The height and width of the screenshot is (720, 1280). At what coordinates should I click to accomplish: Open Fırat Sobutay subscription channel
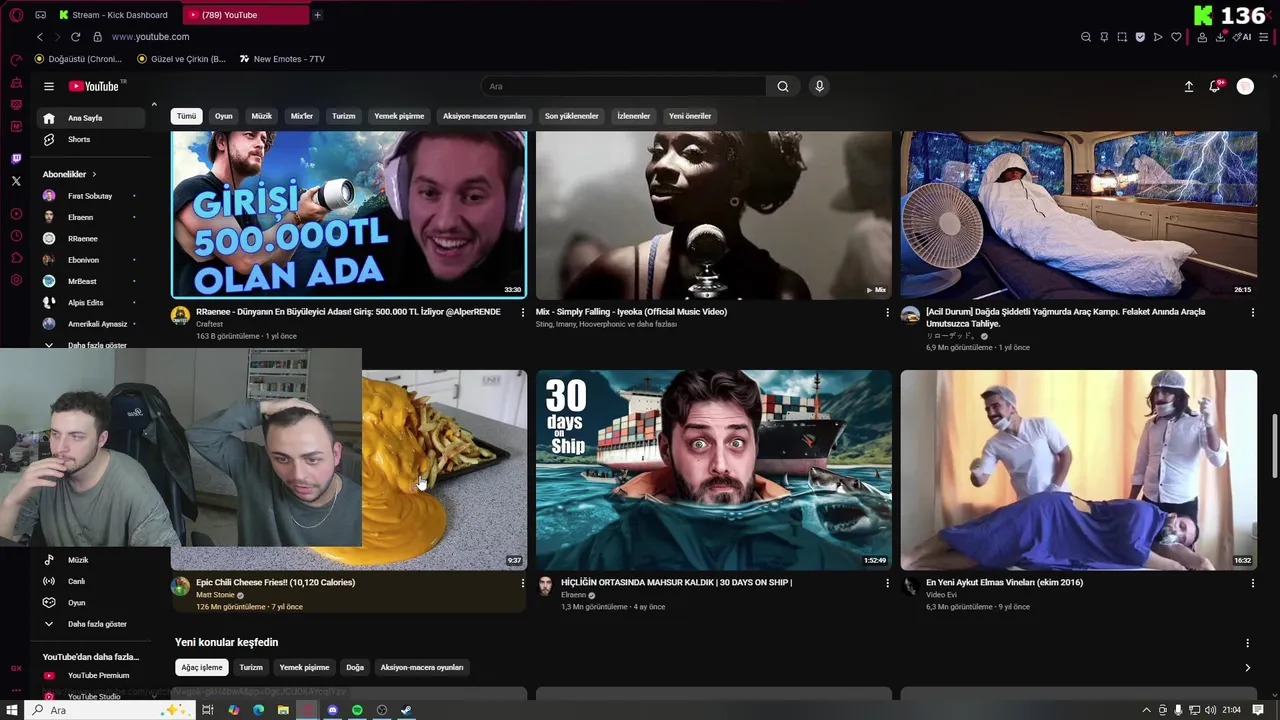[90, 196]
